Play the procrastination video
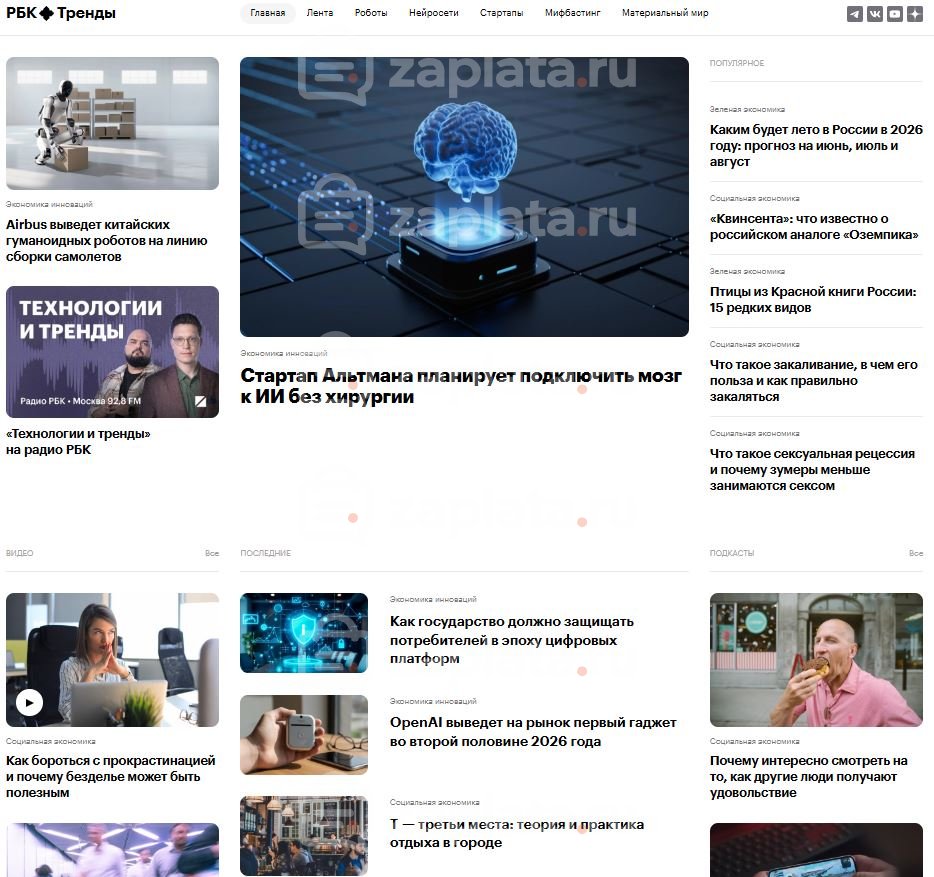Screen dimensions: 934x877 tap(29, 702)
